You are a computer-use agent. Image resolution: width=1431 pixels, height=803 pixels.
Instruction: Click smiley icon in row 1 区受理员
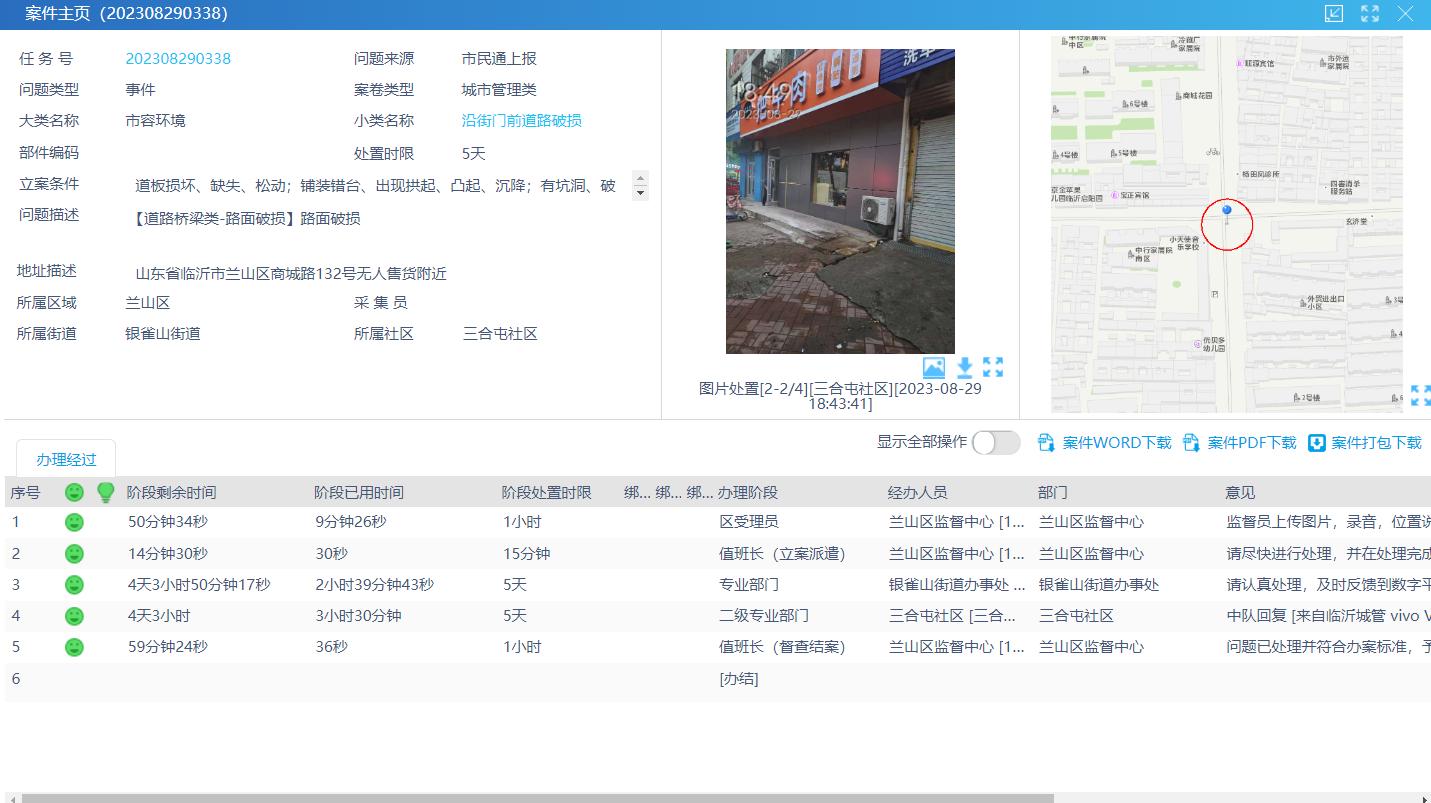click(74, 522)
